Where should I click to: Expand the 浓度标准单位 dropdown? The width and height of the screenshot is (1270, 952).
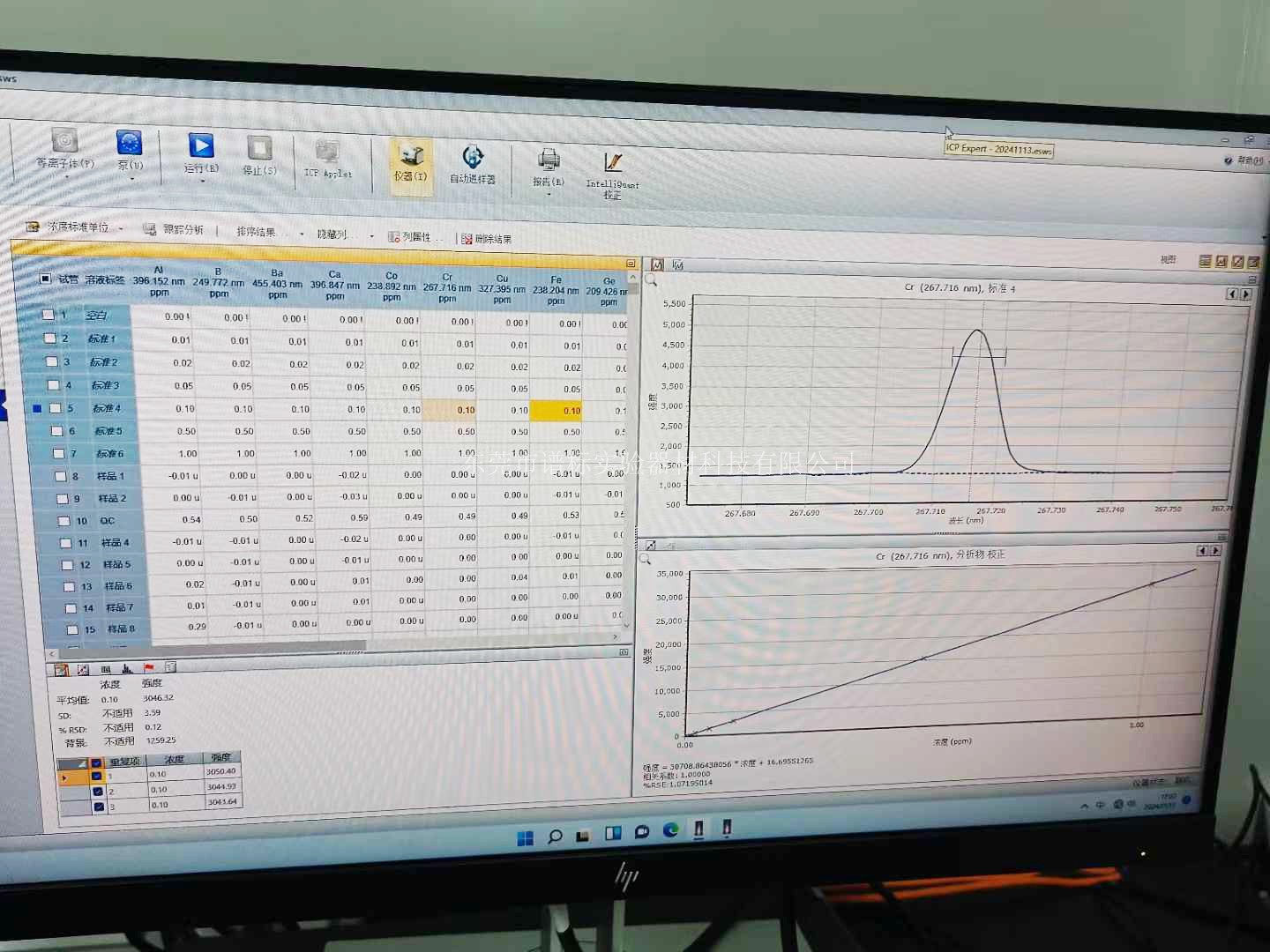(x=121, y=228)
